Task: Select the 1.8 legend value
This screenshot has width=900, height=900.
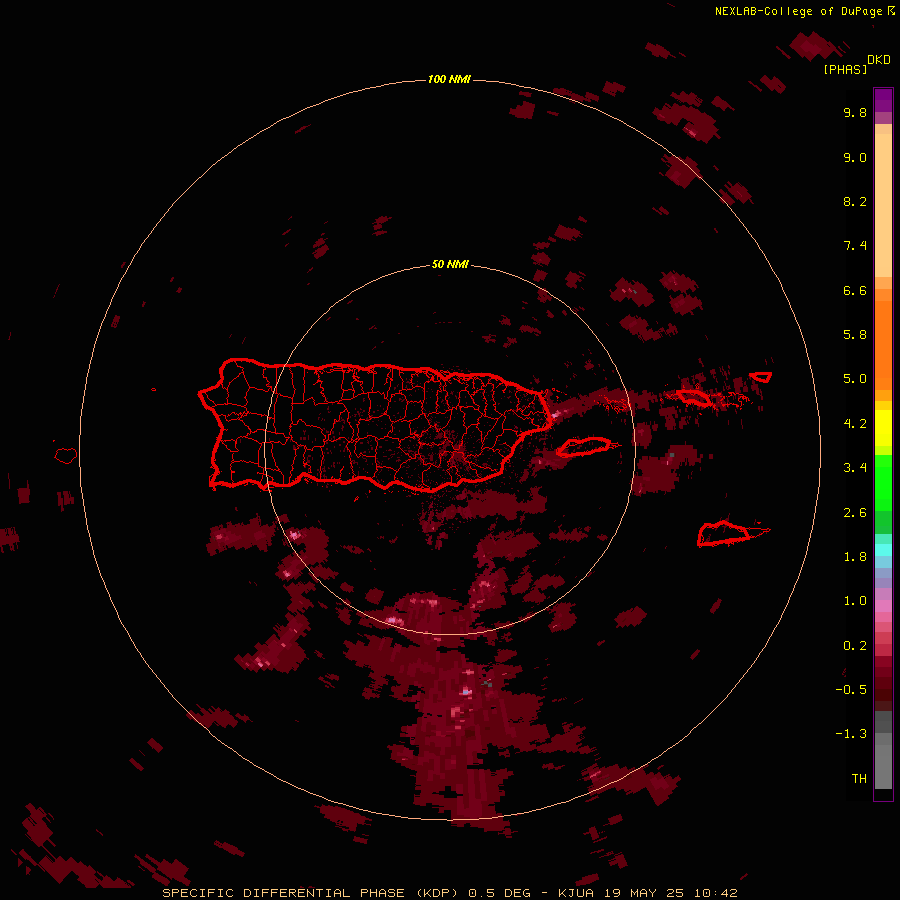Action: (x=855, y=557)
